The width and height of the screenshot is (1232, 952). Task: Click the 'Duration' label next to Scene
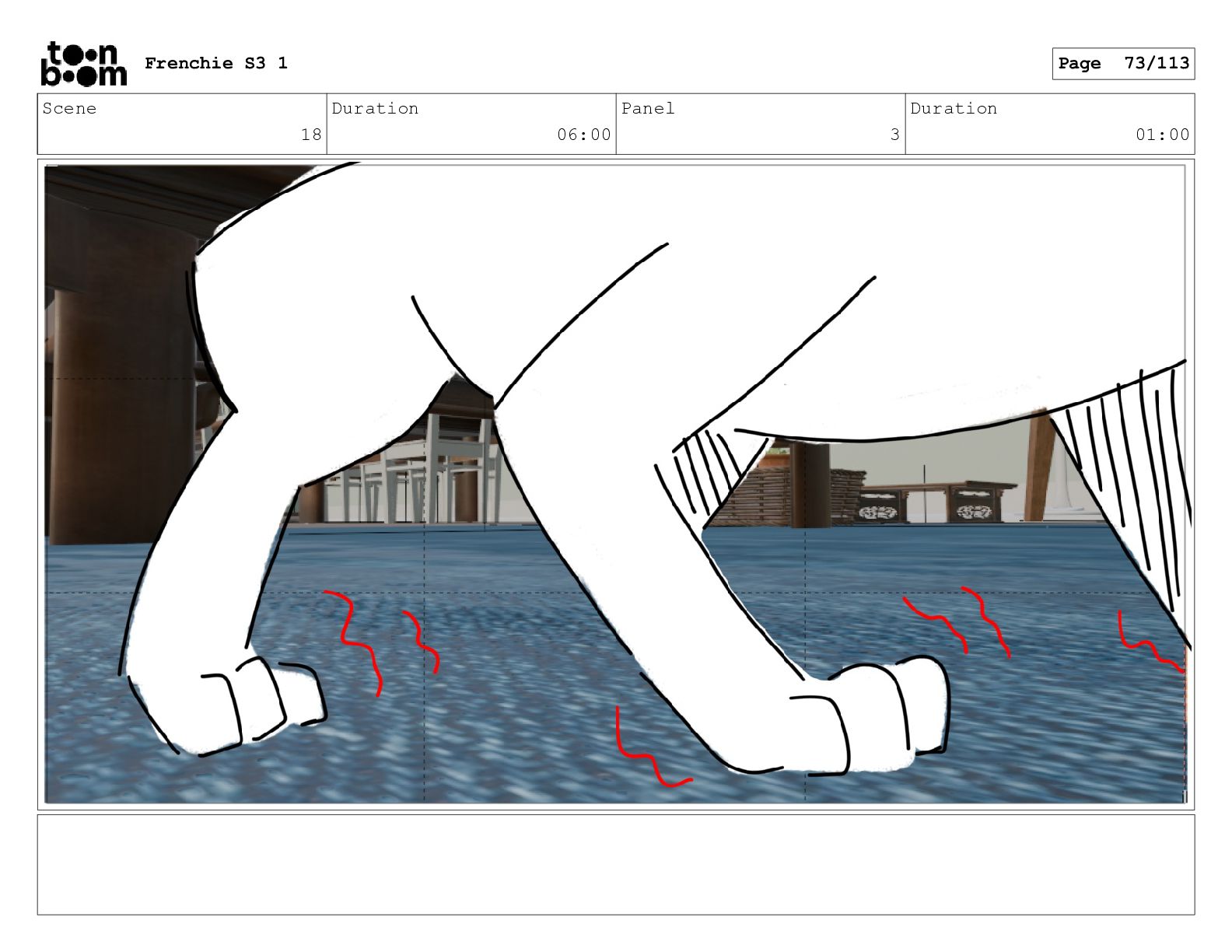375,108
